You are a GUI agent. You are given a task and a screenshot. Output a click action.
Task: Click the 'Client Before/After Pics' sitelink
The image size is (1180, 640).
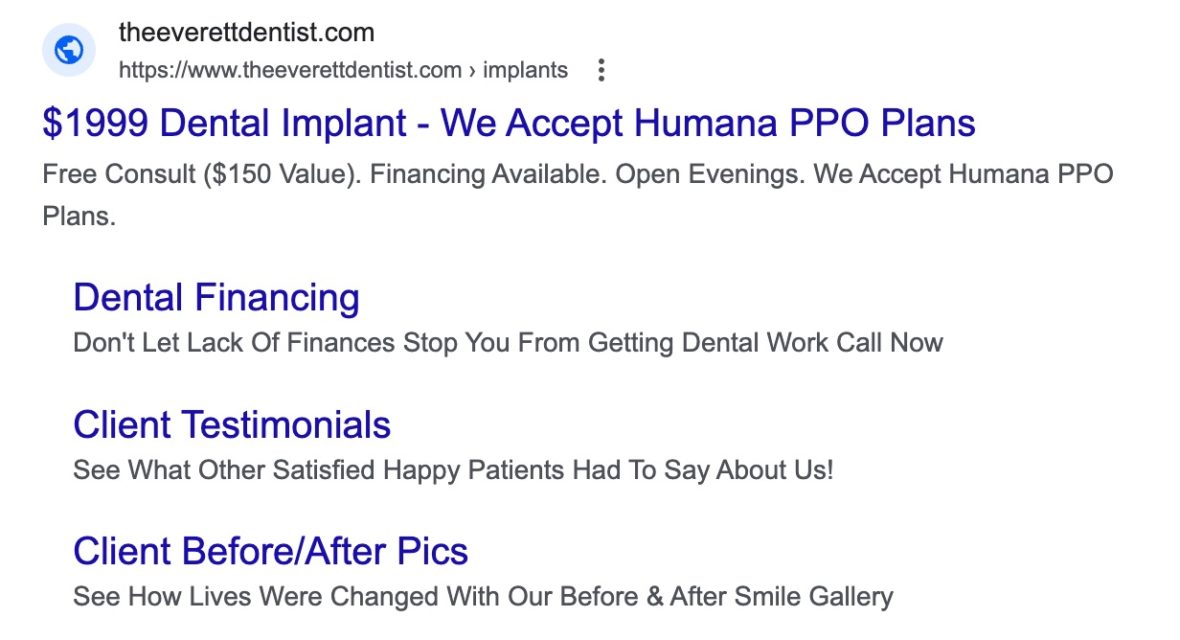[270, 550]
